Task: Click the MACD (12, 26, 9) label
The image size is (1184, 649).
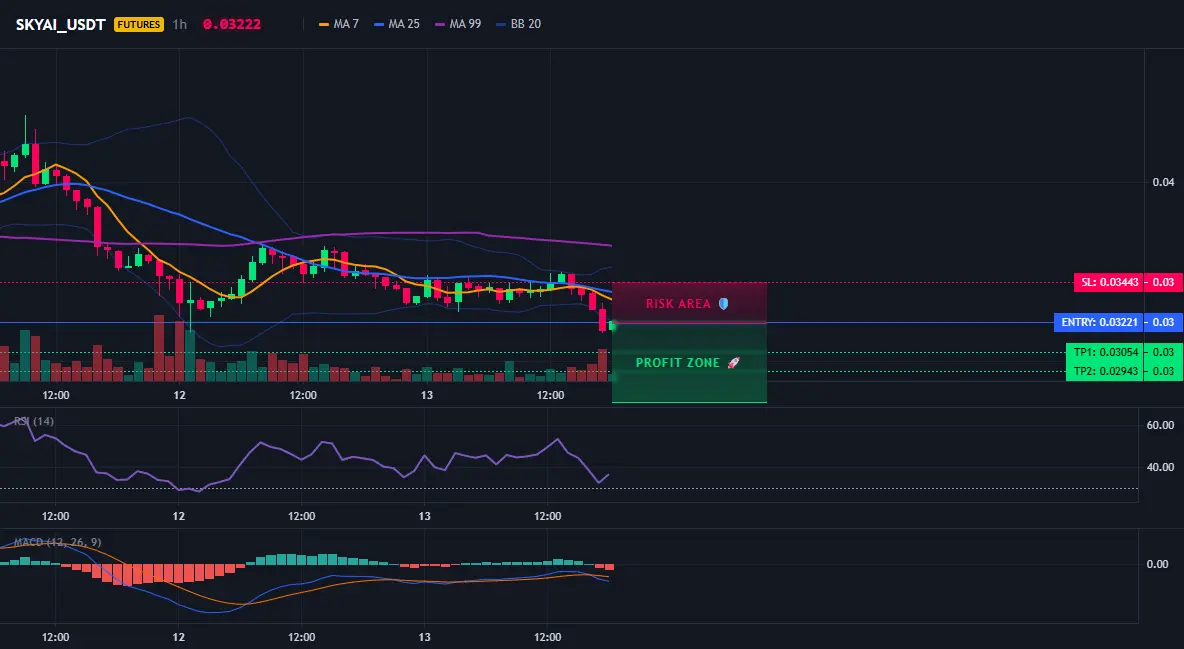Action: (x=57, y=542)
